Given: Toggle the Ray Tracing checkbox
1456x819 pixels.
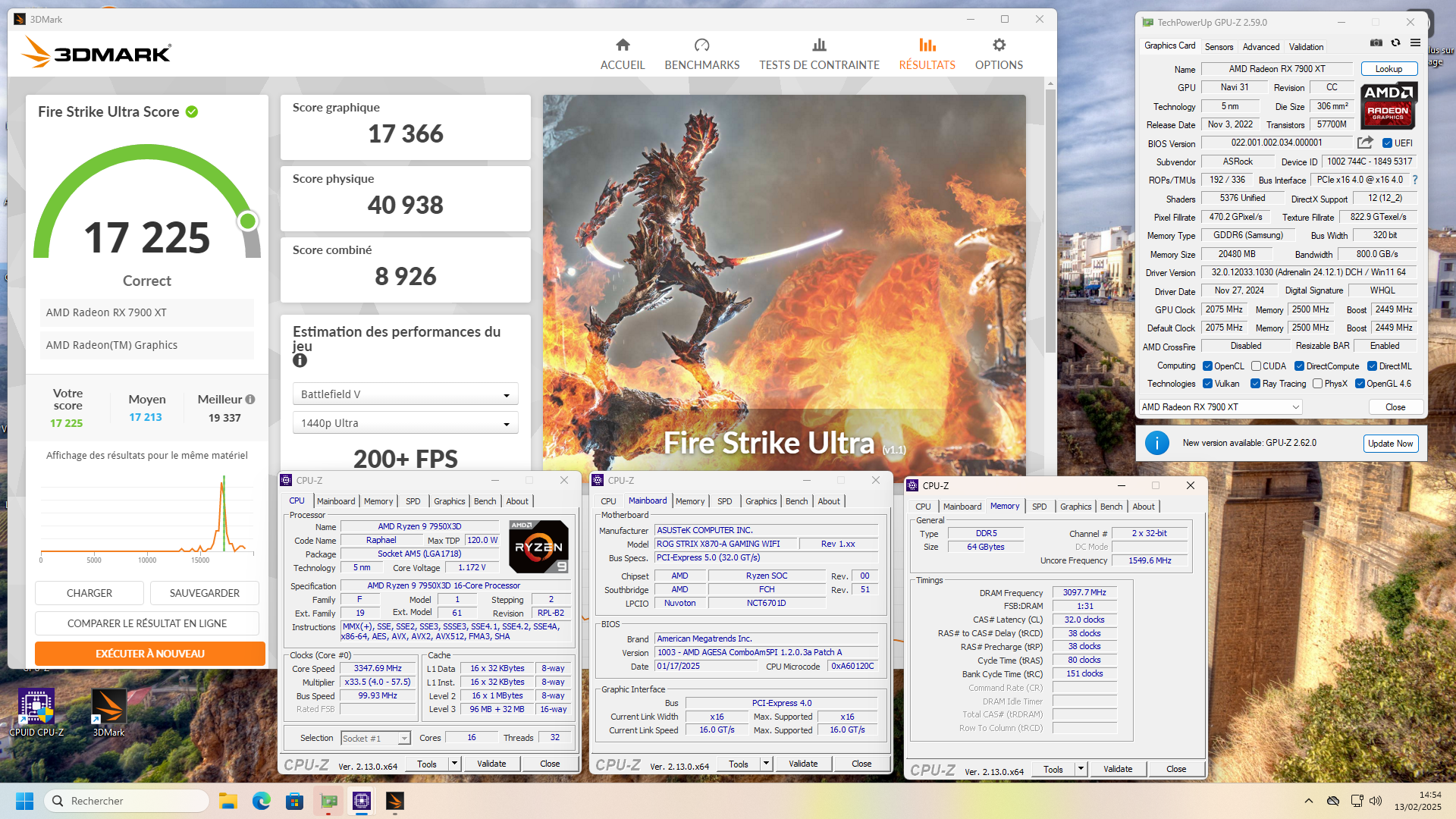Looking at the screenshot, I should click(x=1255, y=384).
